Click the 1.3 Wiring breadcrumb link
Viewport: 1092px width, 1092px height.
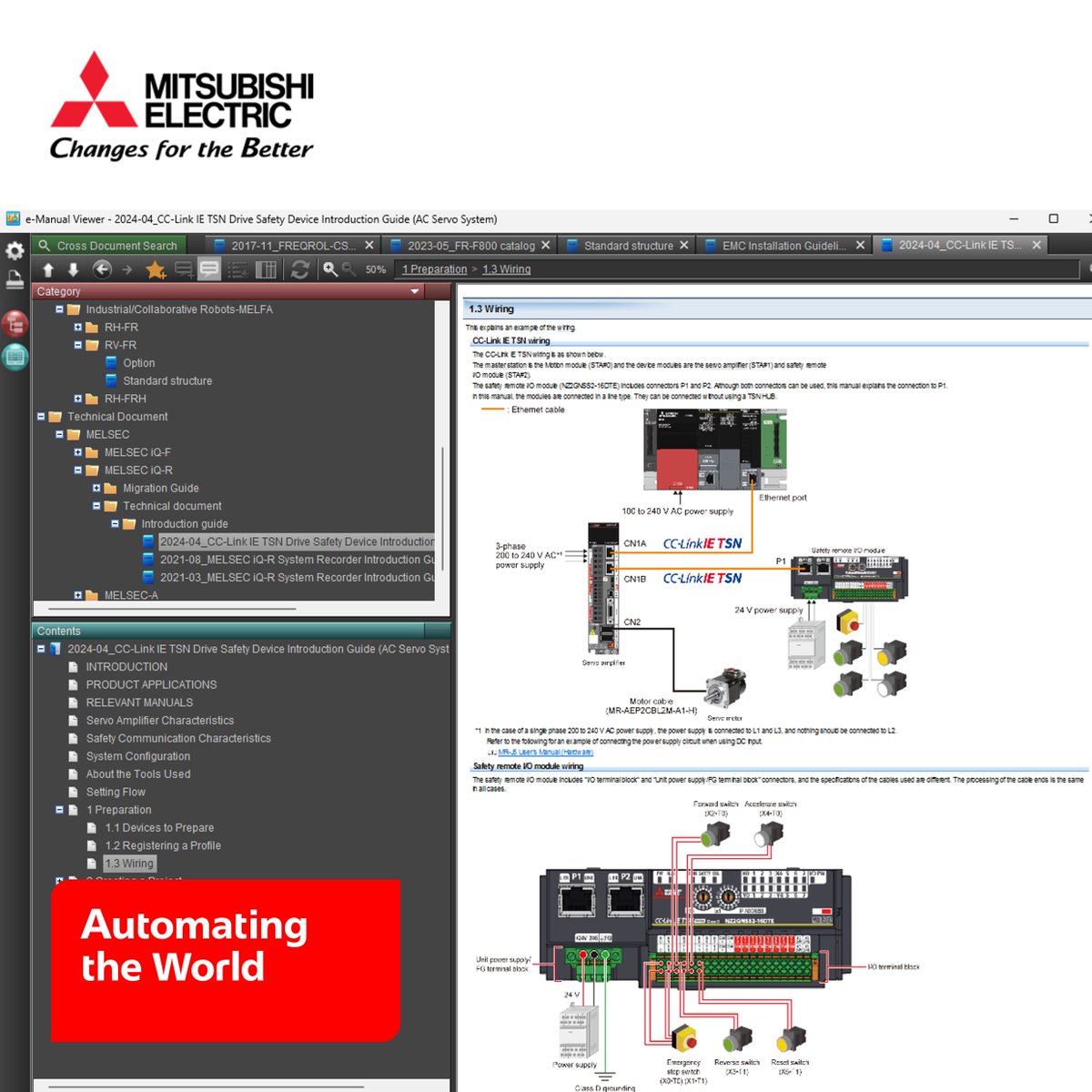(506, 269)
